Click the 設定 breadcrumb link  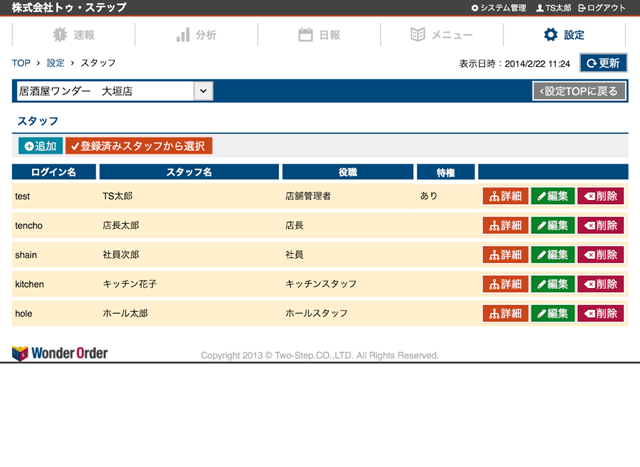point(55,63)
